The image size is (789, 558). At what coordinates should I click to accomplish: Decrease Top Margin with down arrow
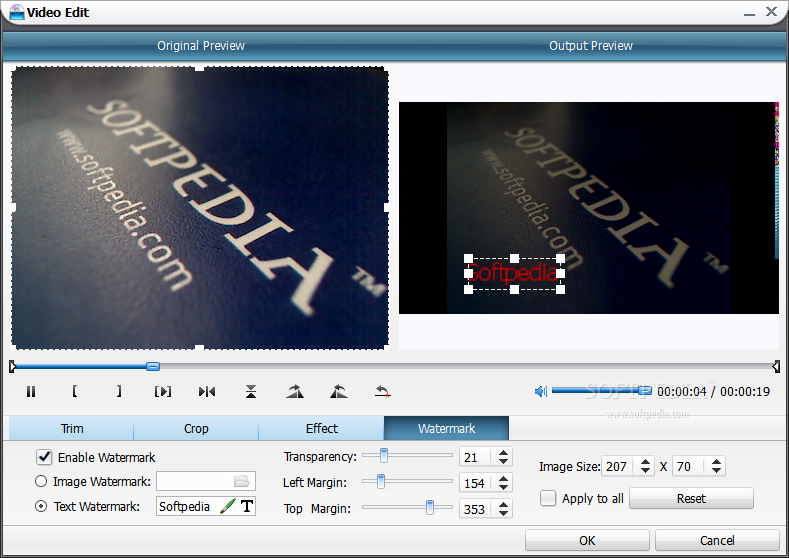[x=503, y=514]
